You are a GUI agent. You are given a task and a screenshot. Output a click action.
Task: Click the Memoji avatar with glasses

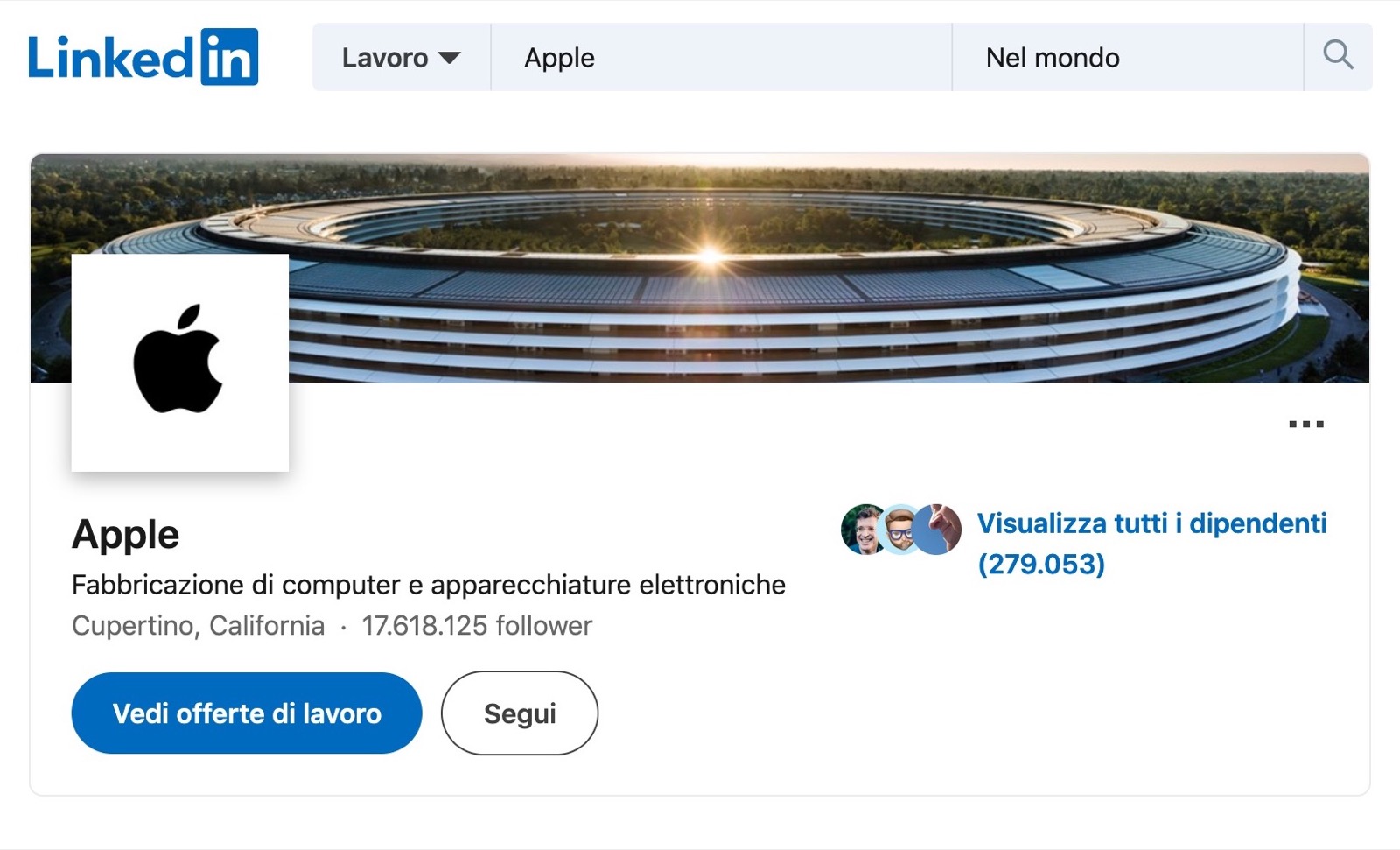[899, 530]
